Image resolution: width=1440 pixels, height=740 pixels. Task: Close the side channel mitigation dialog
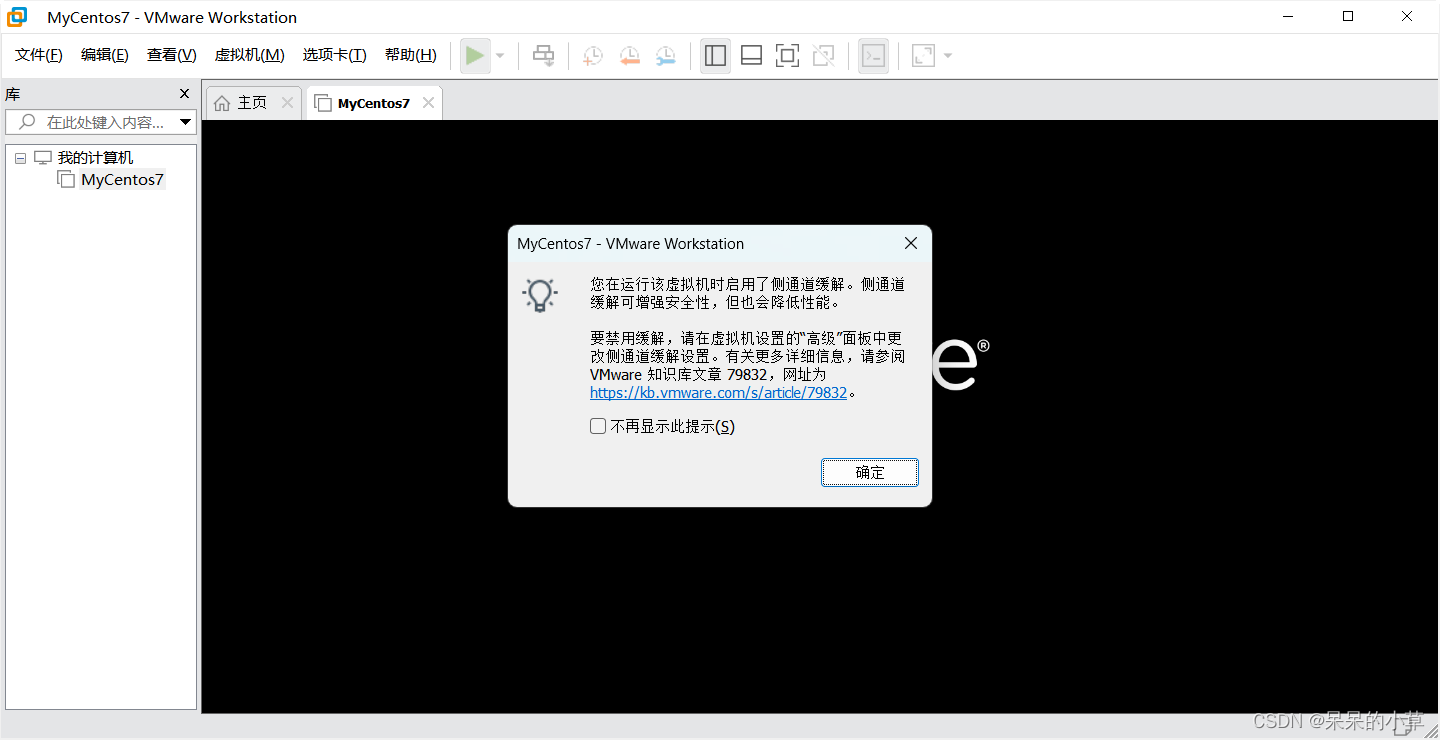[910, 243]
